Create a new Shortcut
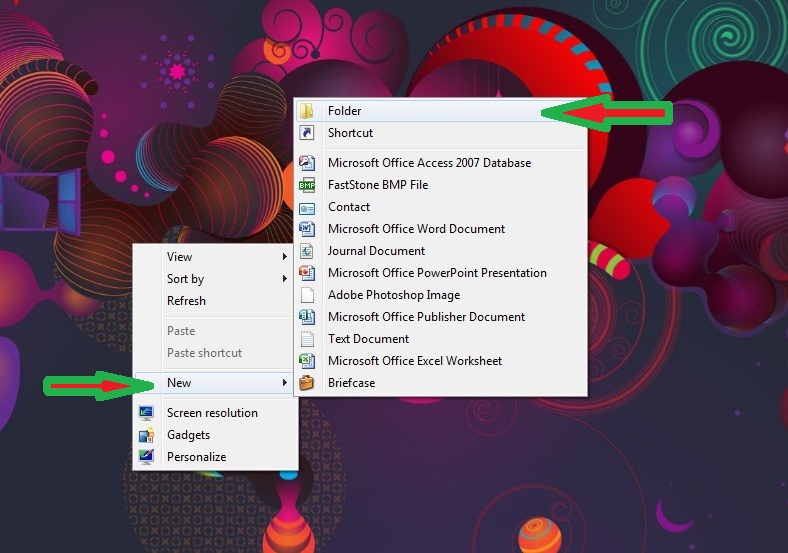Screen dimensions: 788x553 coord(440,133)
